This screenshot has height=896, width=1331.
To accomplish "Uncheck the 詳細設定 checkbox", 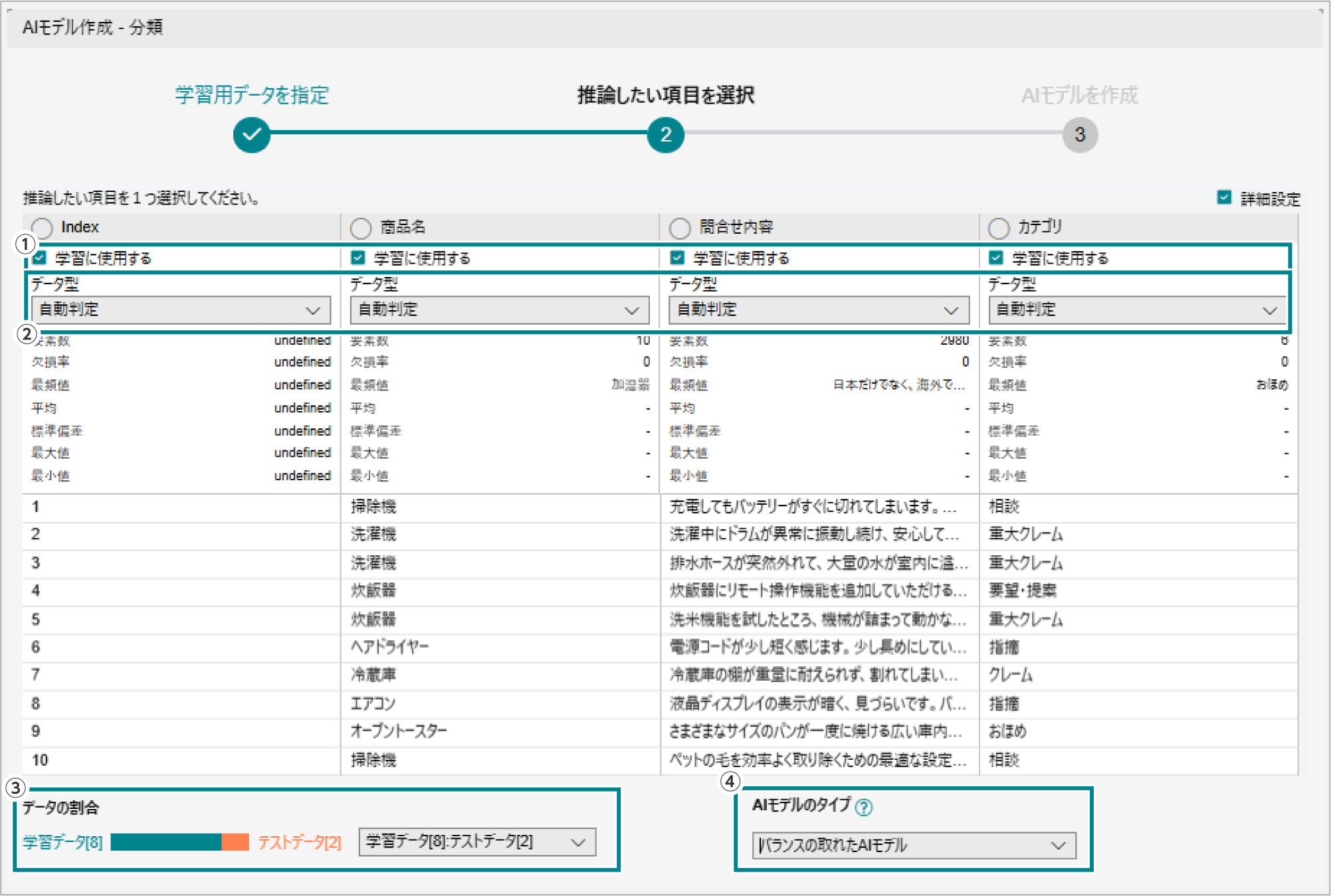I will coord(1224,197).
